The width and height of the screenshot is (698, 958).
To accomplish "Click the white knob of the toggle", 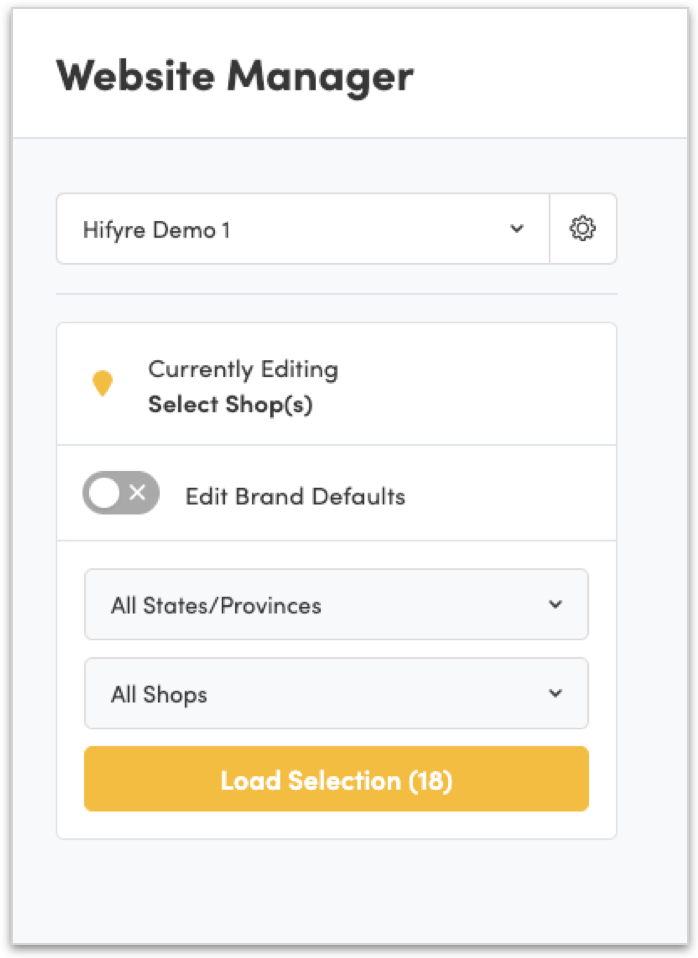I will click(105, 493).
